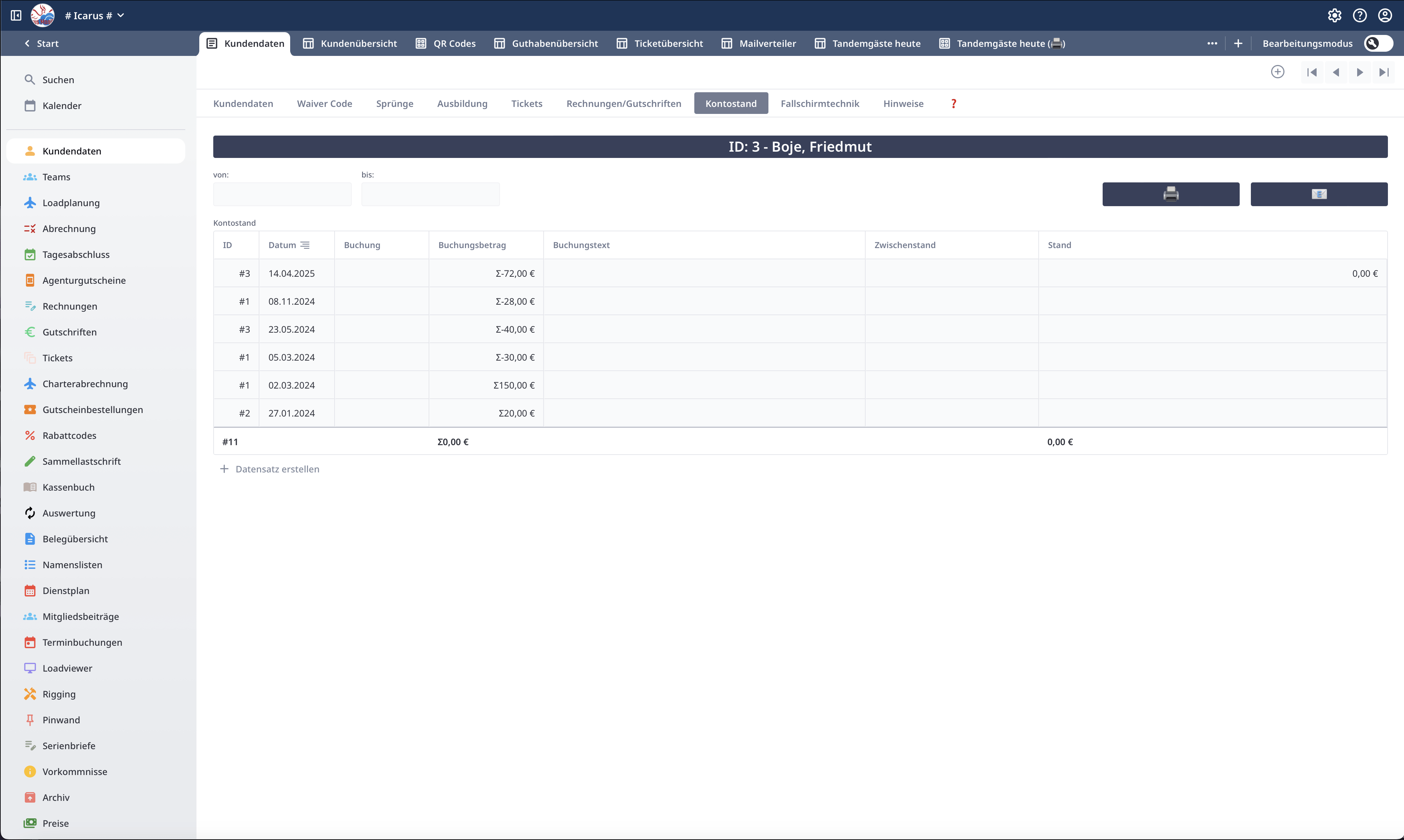1404x840 pixels.
Task: Switch to the Rechnungen/Gutschriften tab
Action: [623, 103]
